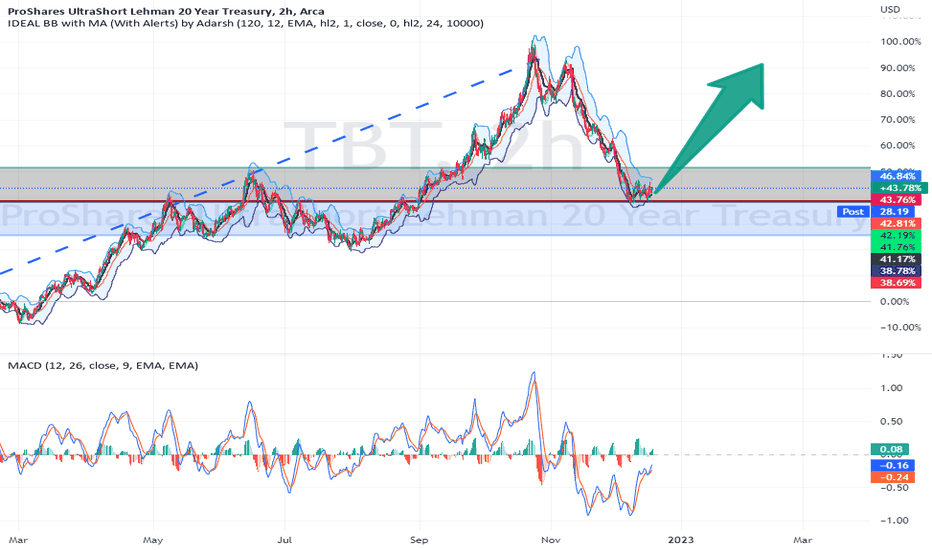
Task: Click the orange -0.24 signal value label
Action: click(892, 477)
